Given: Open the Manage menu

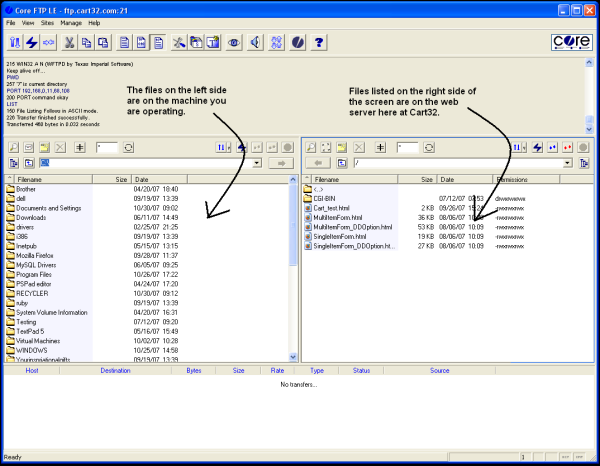Looking at the screenshot, I should point(71,23).
